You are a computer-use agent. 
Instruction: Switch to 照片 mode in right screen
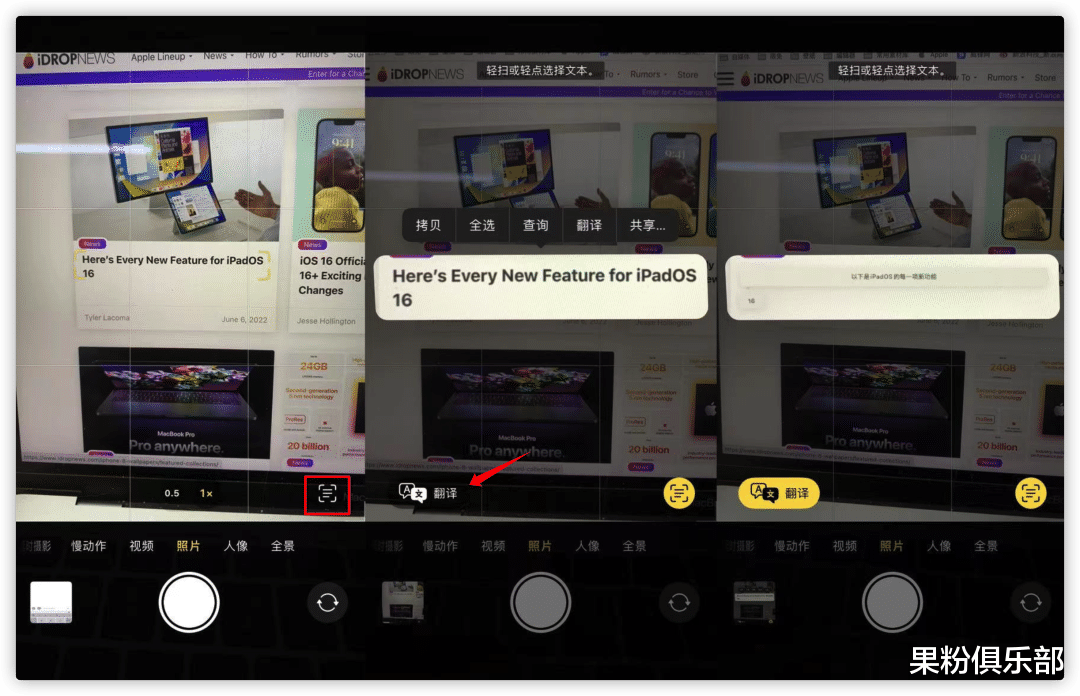[891, 546]
